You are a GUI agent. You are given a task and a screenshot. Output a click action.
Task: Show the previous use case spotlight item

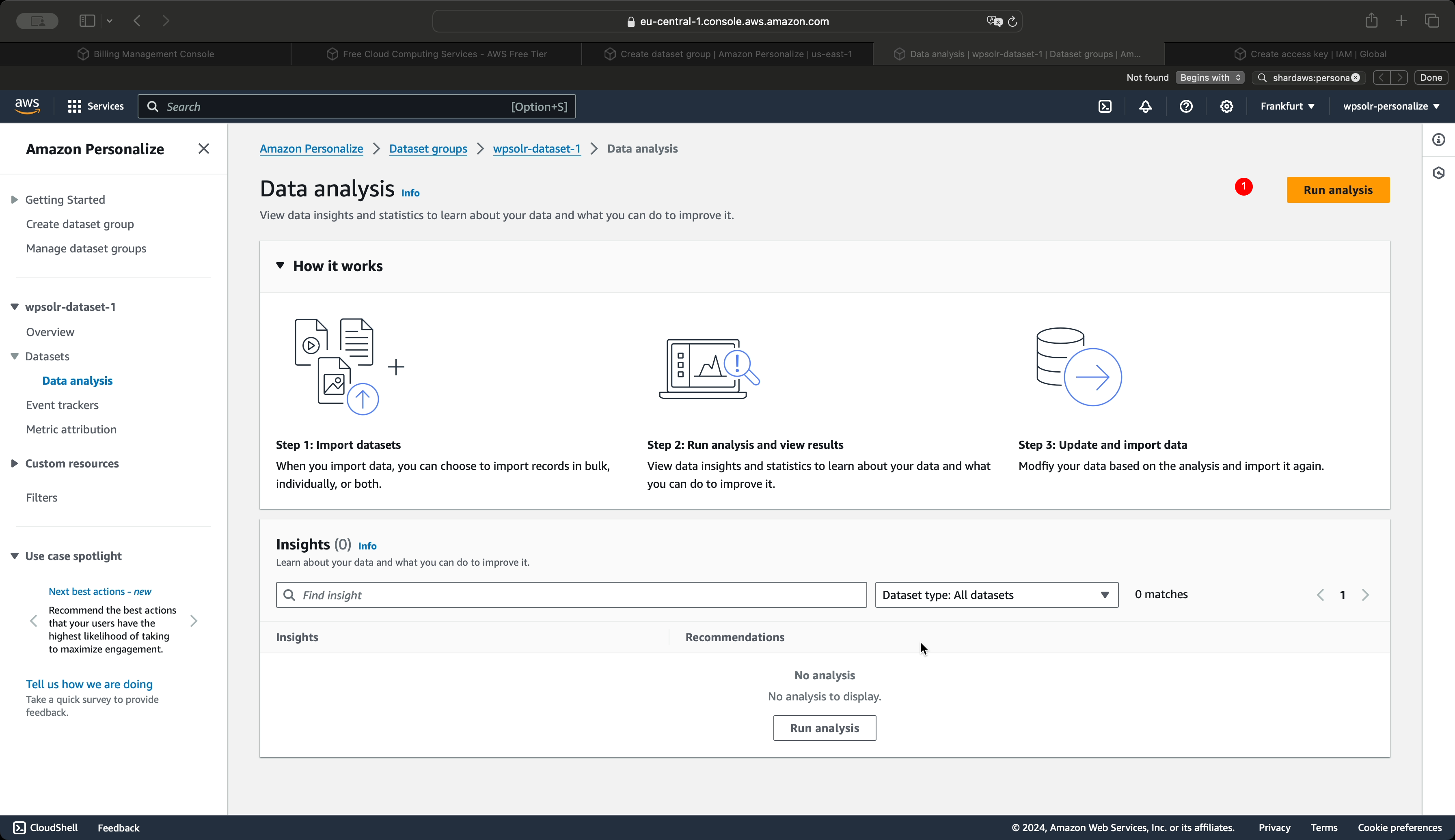[33, 621]
